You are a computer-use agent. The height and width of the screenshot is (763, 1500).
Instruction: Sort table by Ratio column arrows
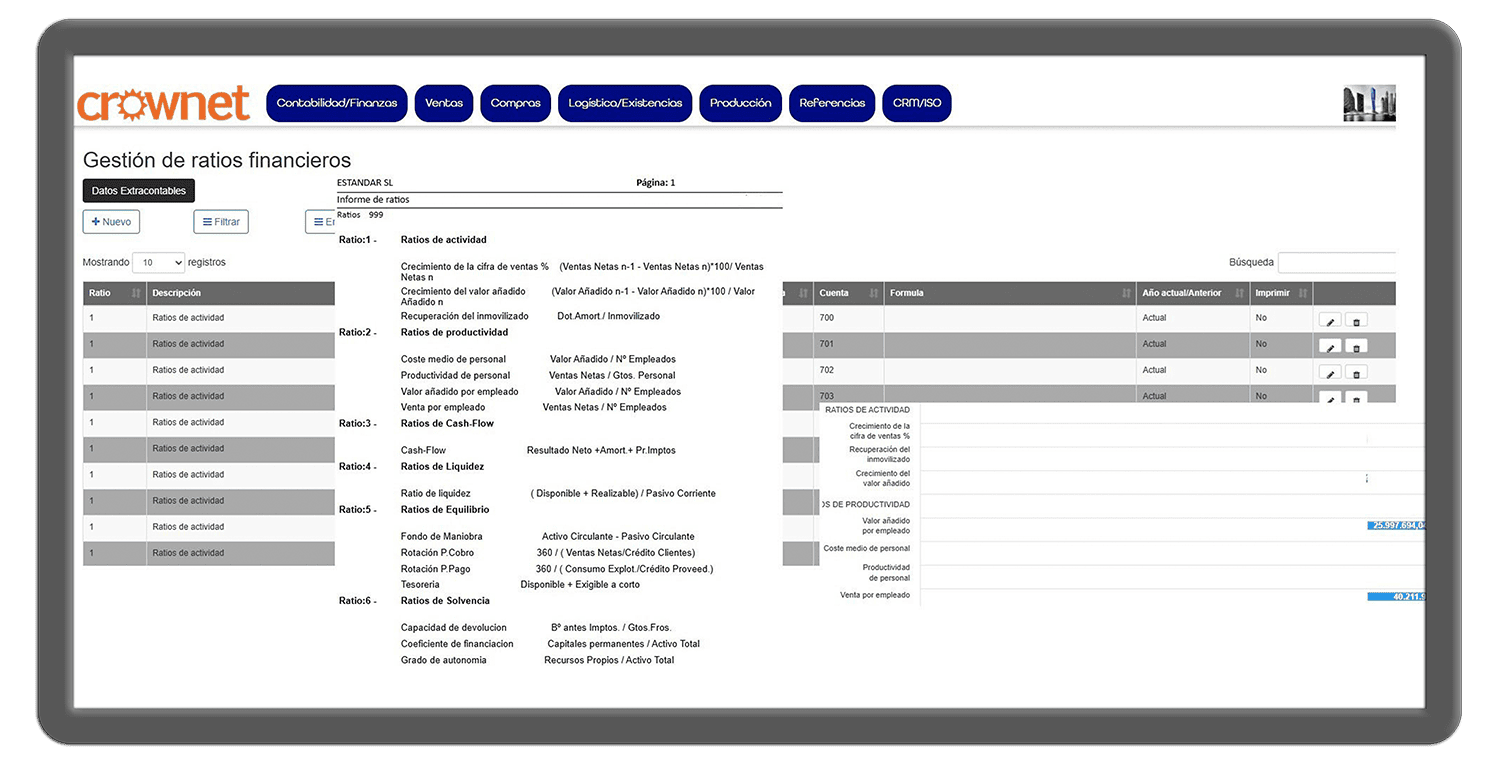coord(136,293)
